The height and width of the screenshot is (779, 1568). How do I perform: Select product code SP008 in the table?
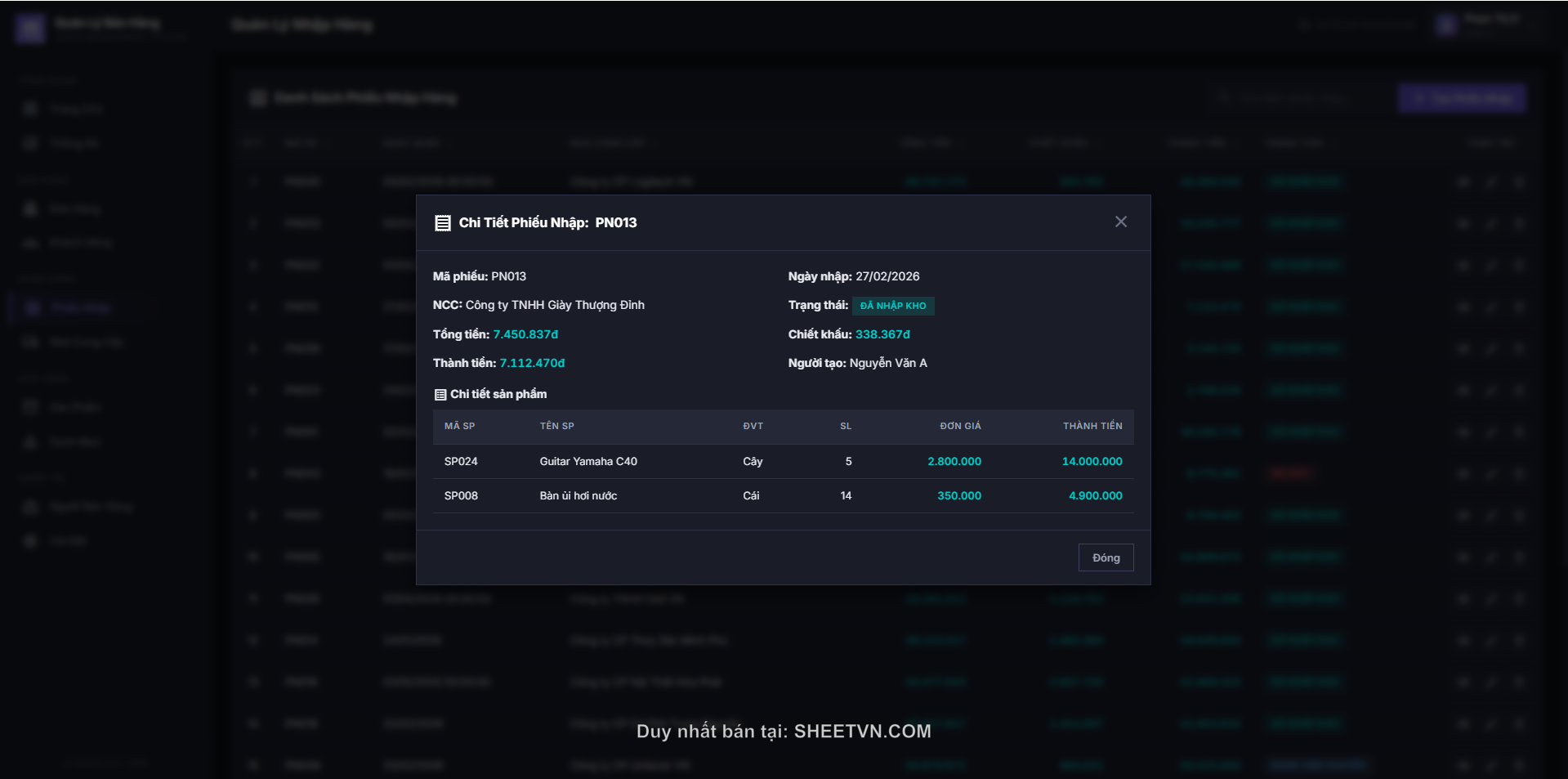461,496
